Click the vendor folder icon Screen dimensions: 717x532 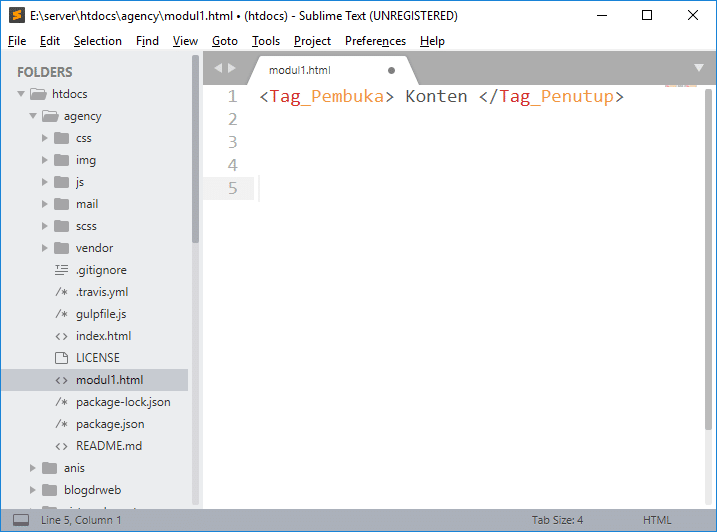tap(61, 248)
